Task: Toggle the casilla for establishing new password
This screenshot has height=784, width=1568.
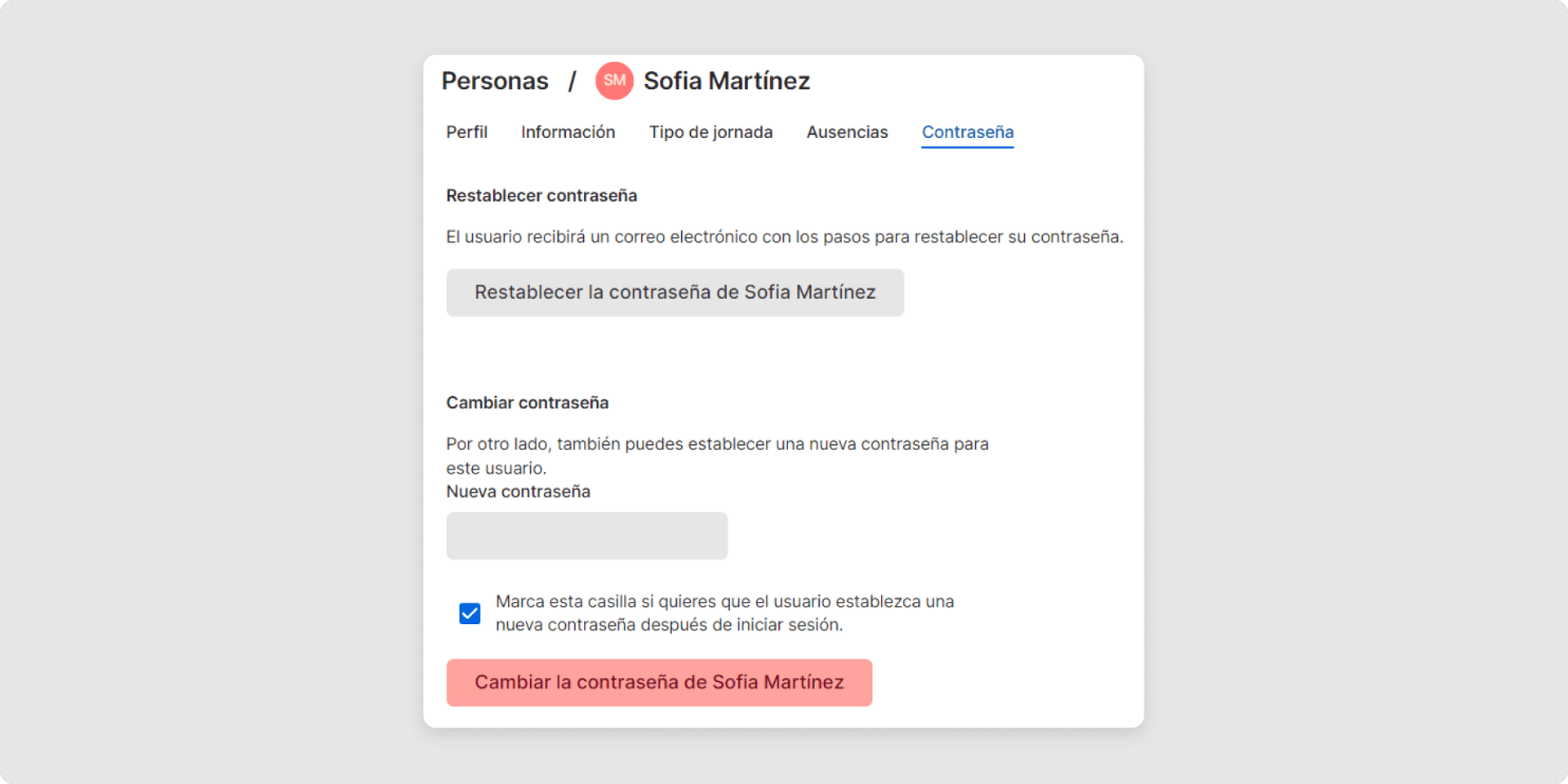Action: point(470,612)
